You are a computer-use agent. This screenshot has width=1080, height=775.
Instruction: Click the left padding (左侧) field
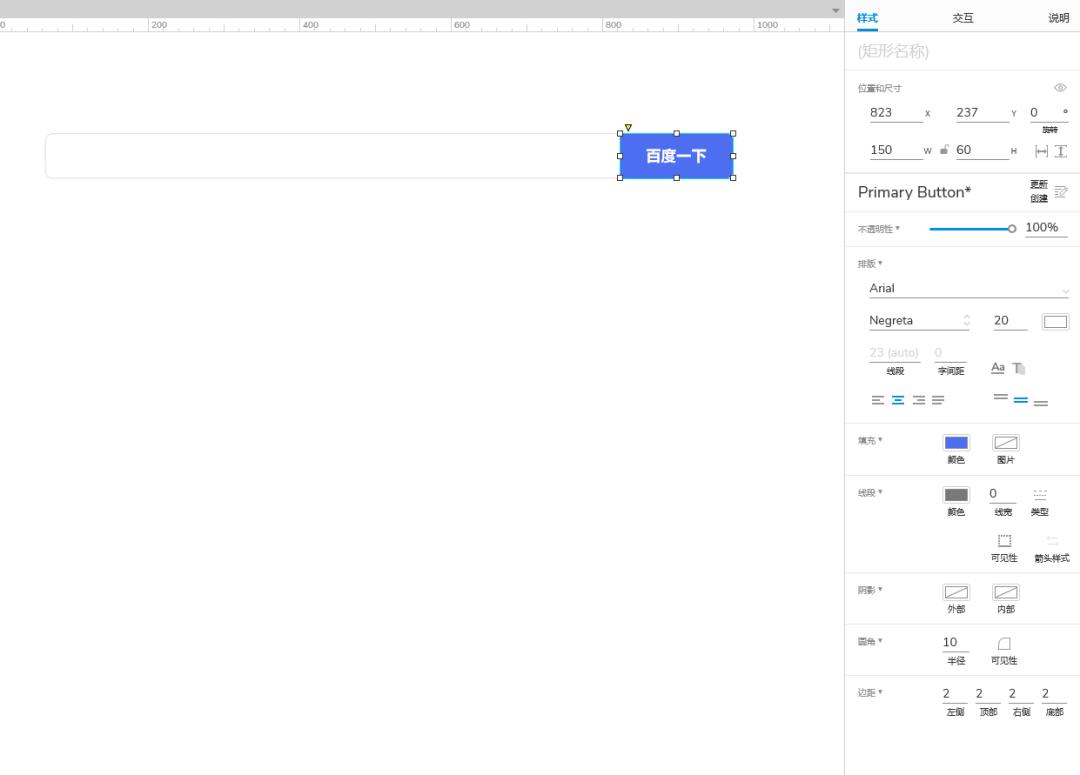954,694
